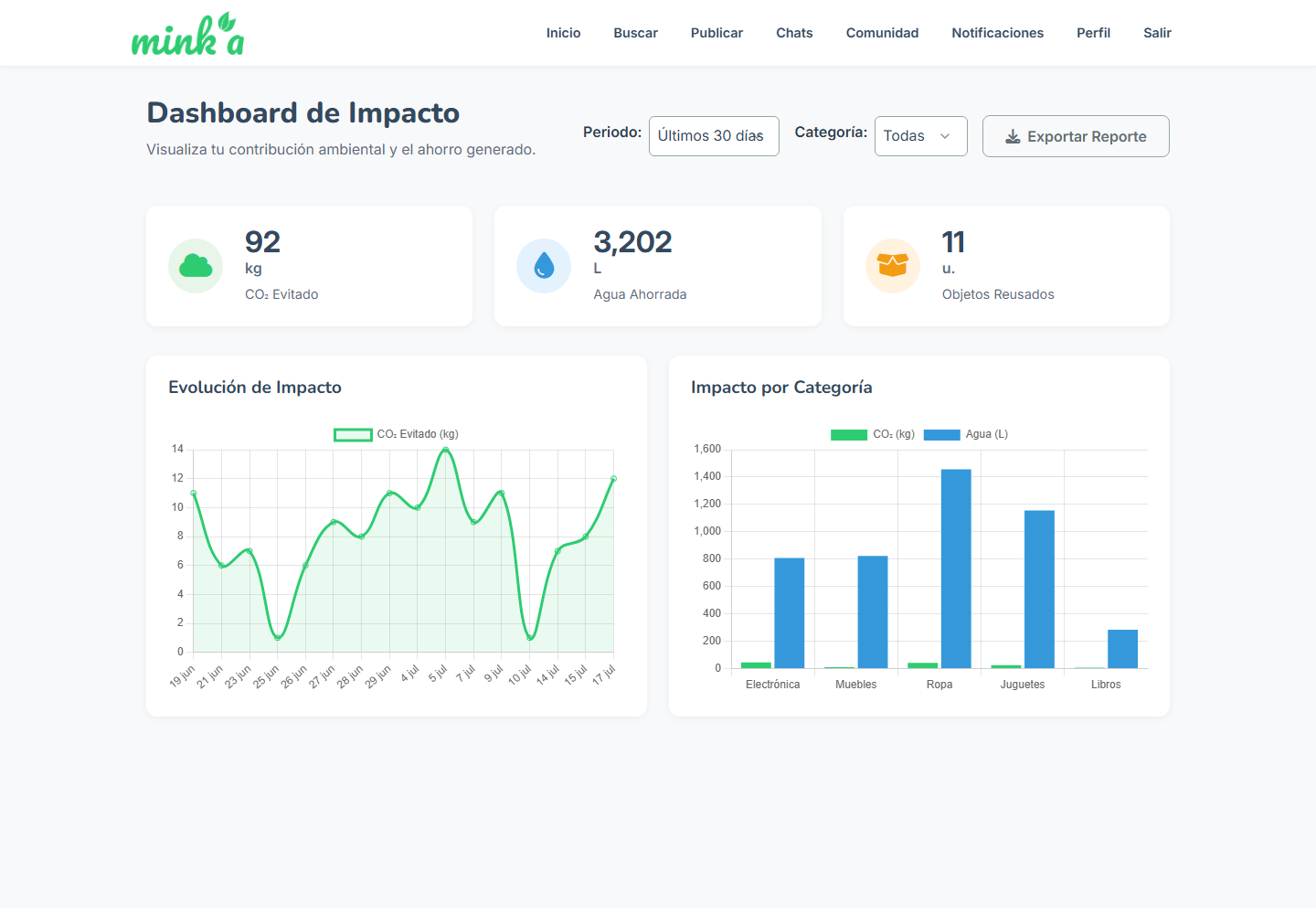Image resolution: width=1316 pixels, height=914 pixels.
Task: Click the '3,202' water value
Action: [632, 242]
